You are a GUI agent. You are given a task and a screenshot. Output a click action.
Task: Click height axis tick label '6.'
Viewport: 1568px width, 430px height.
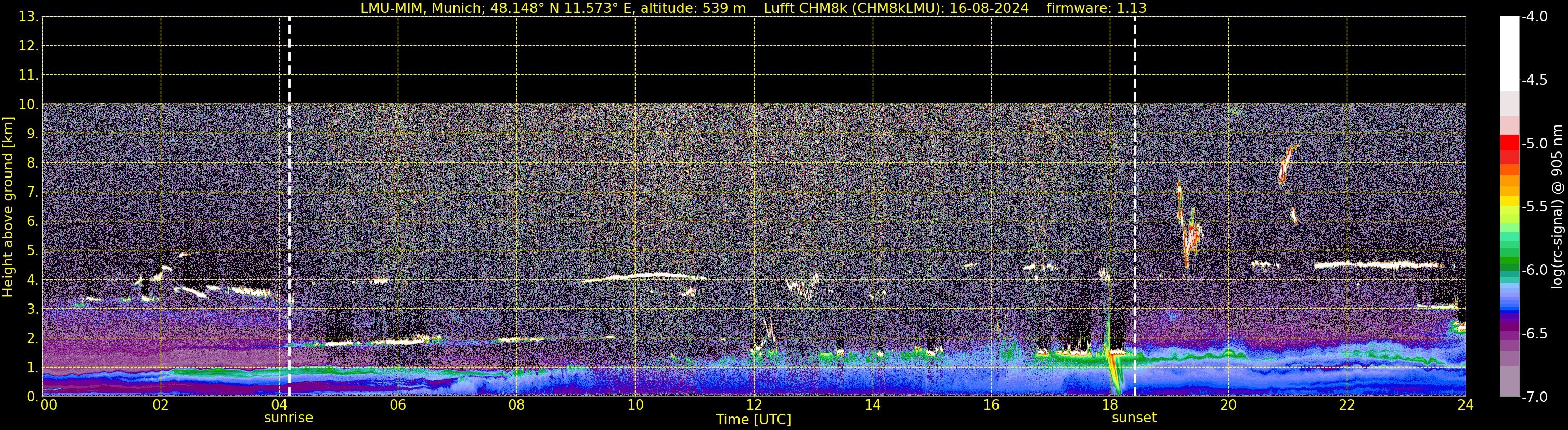[x=32, y=222]
